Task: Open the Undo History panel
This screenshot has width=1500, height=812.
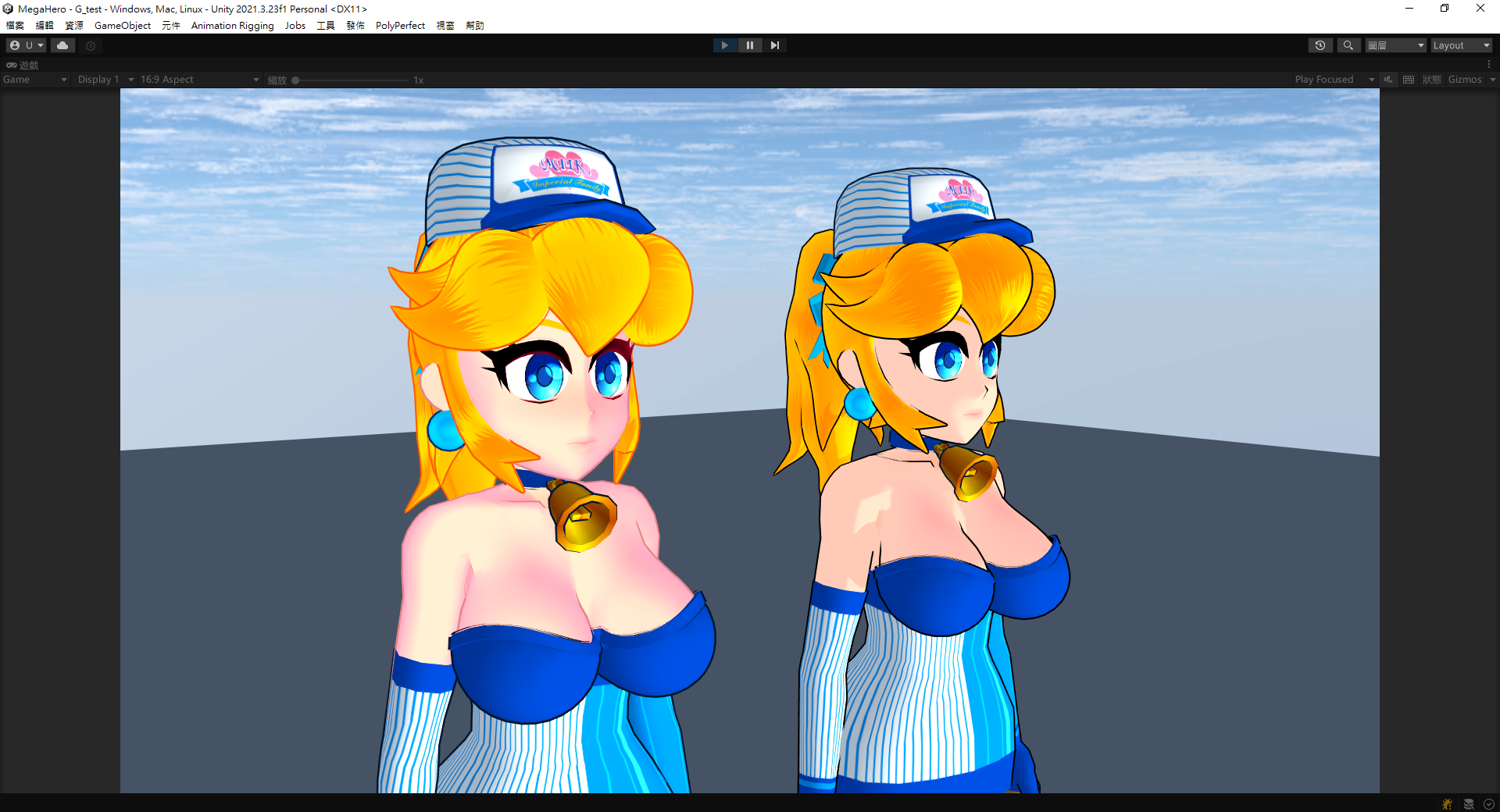Action: (1320, 45)
